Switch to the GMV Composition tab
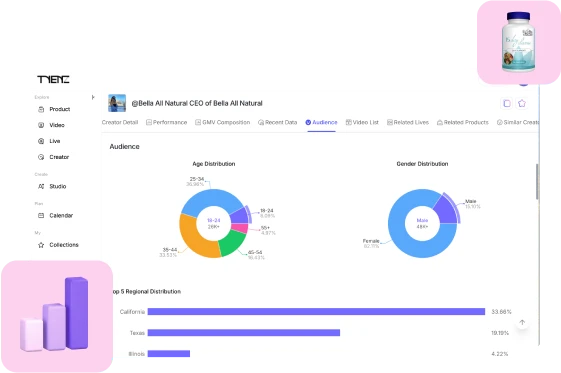 223,122
